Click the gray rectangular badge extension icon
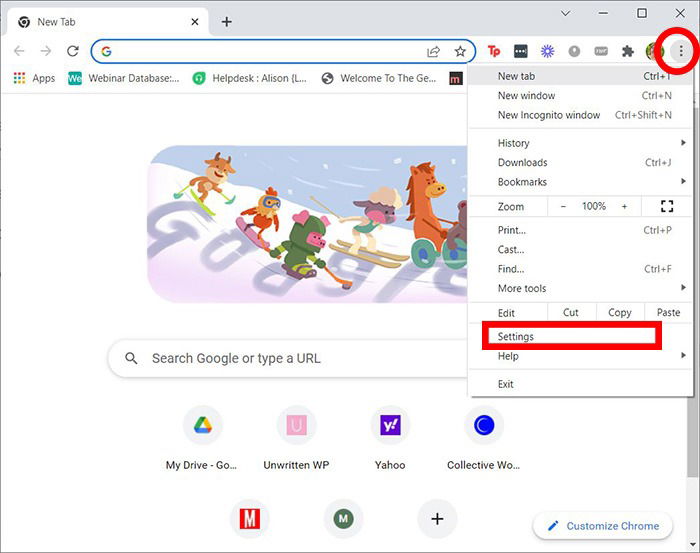Image resolution: width=700 pixels, height=553 pixels. coord(601,51)
